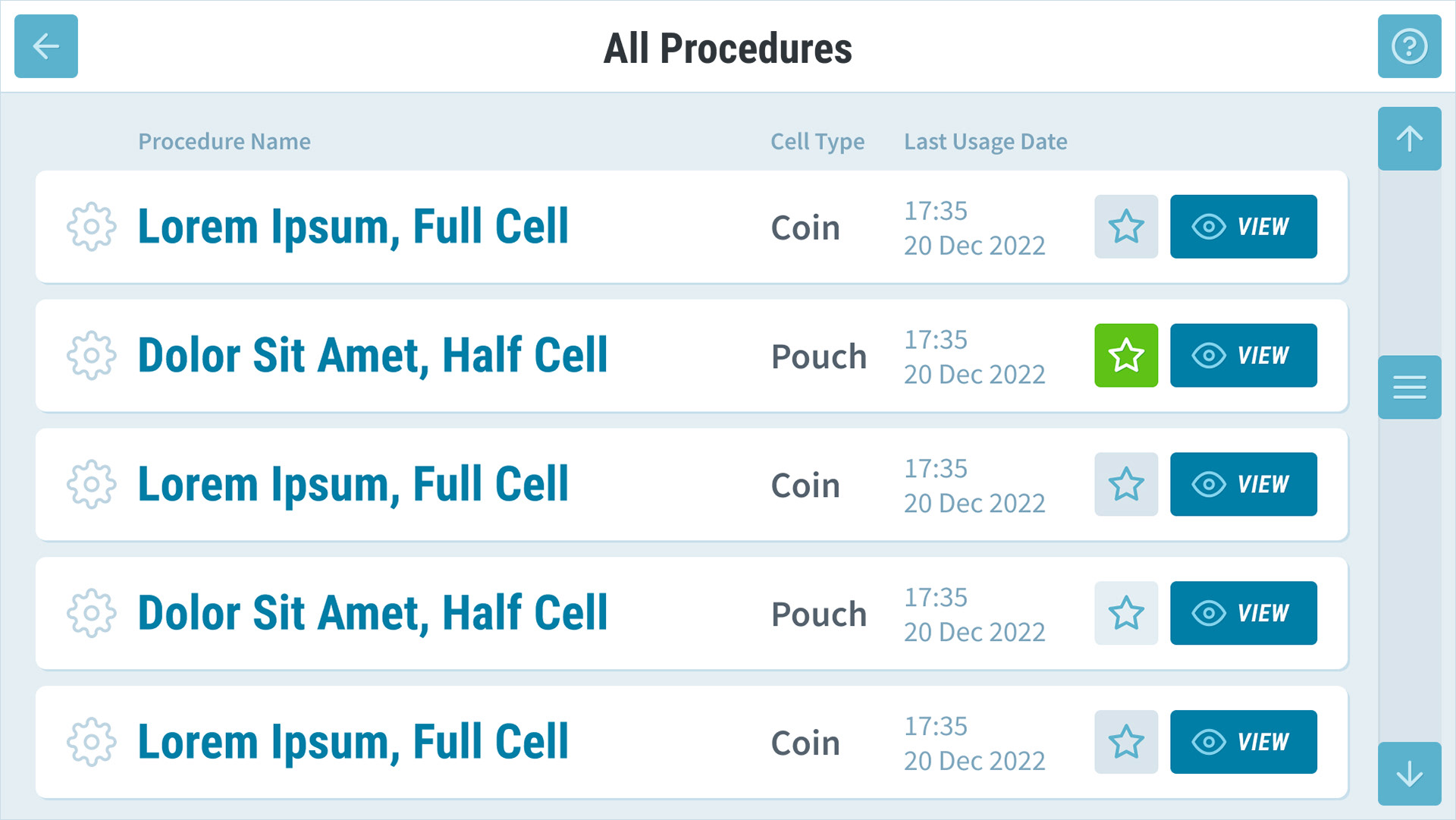This screenshot has width=1456, height=820.
Task: Favorite the first Lorem Ipsum, Full Cell procedure
Action: click(x=1126, y=227)
